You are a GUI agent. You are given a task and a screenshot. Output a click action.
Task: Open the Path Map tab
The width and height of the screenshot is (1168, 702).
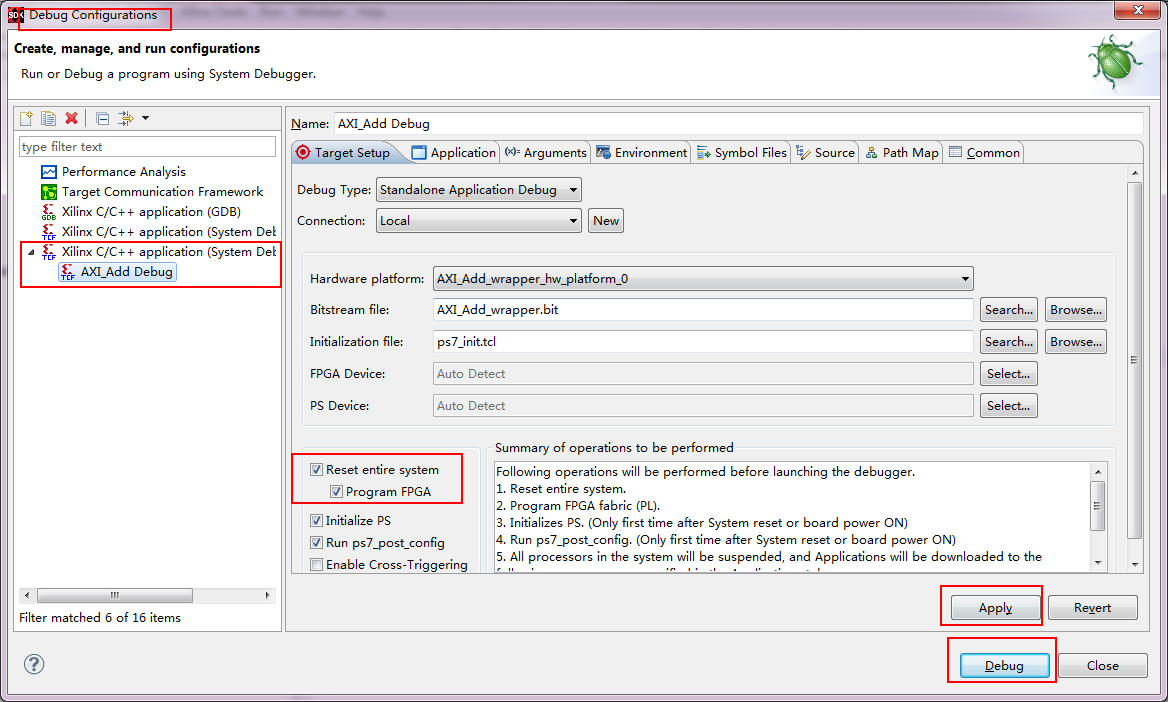coord(902,153)
